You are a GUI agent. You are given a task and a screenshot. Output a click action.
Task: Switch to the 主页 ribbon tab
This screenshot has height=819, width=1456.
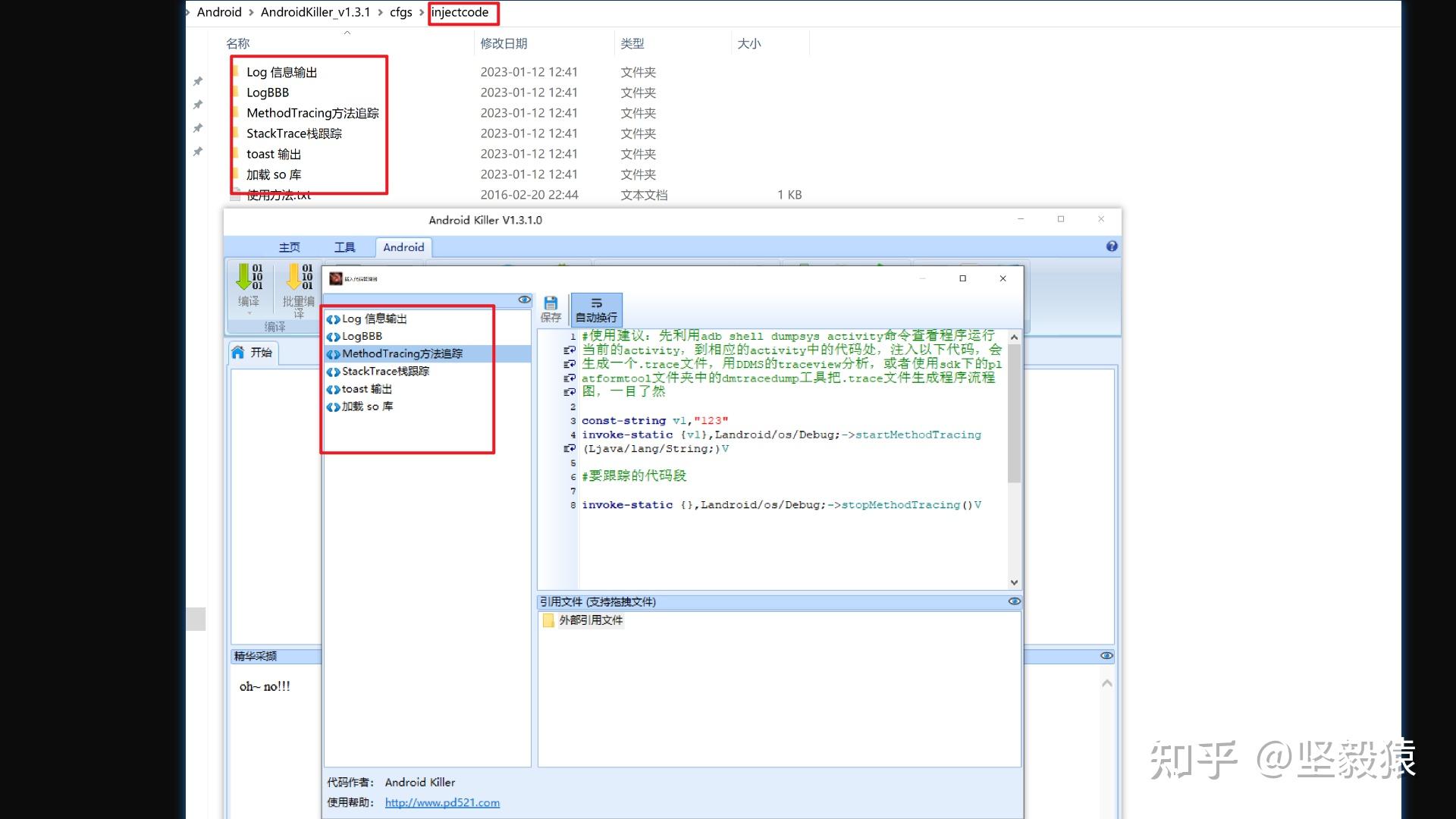tap(289, 247)
